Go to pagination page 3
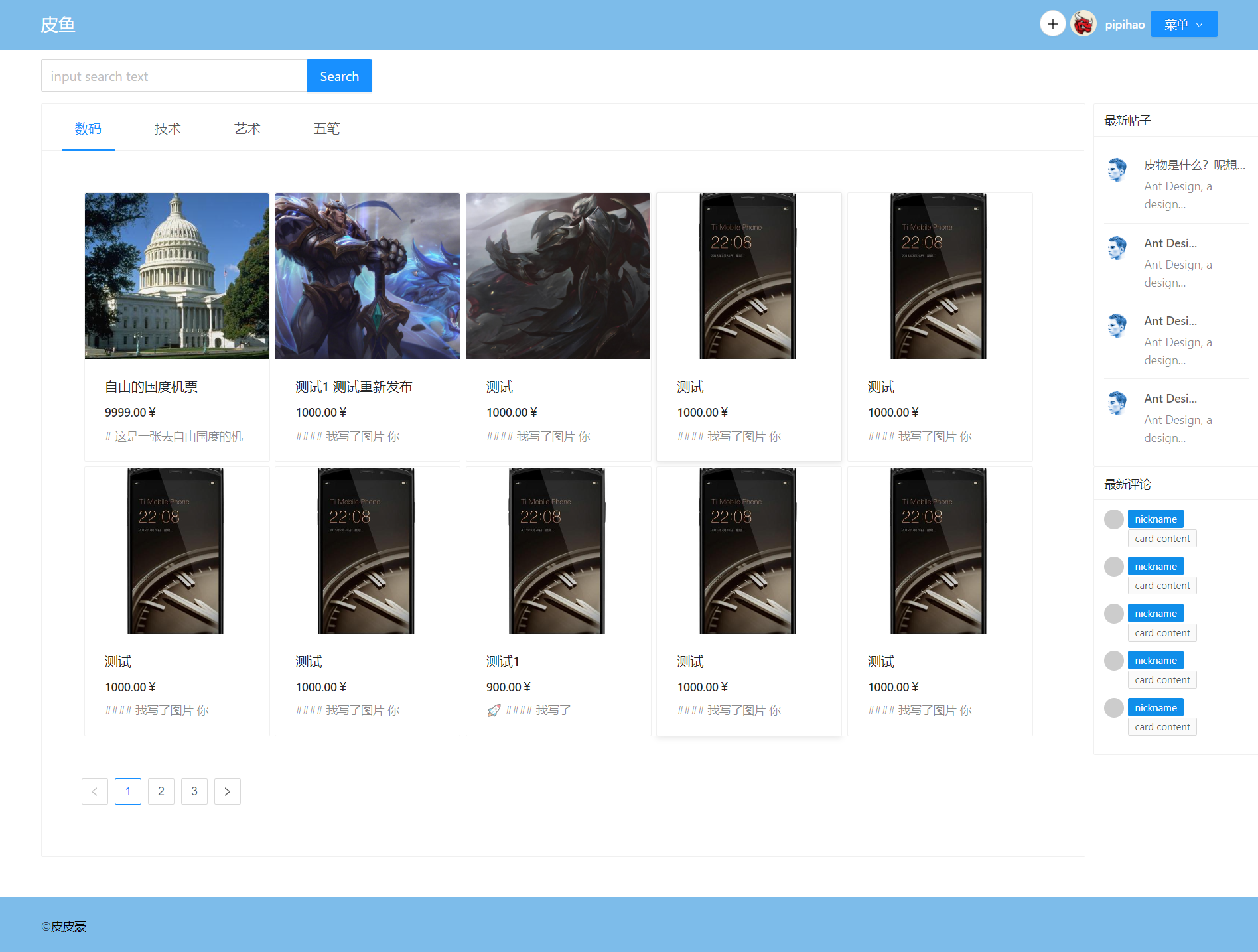 click(194, 791)
